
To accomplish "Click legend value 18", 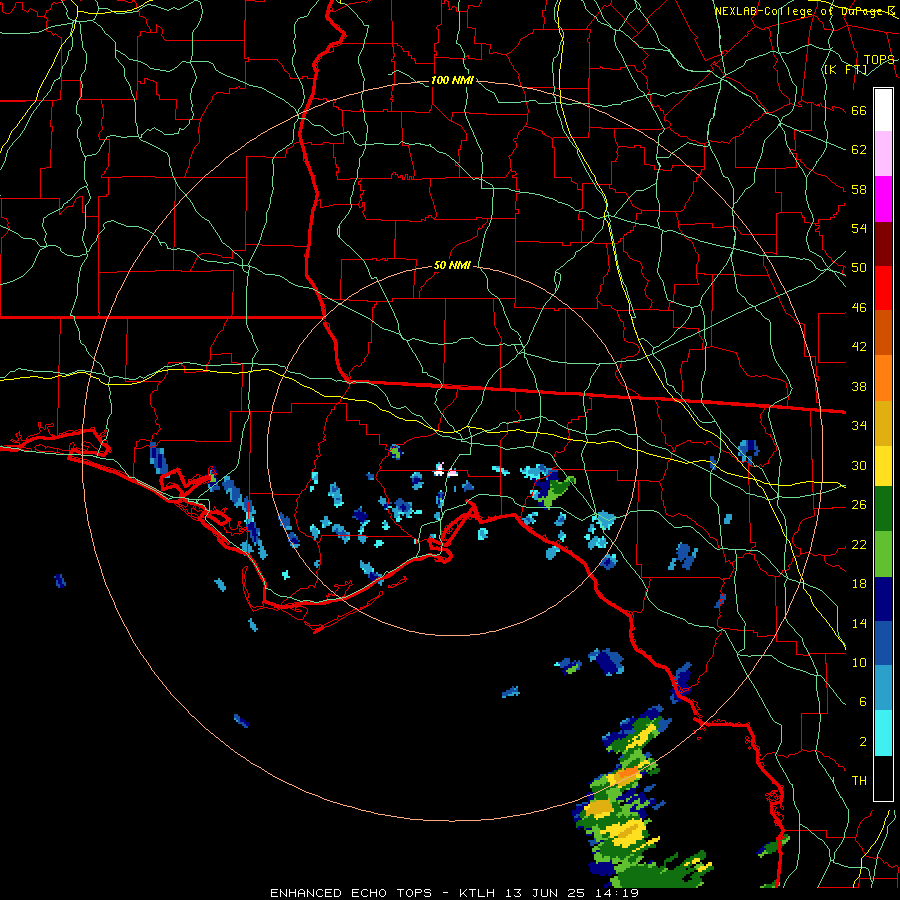I will pyautogui.click(x=859, y=584).
